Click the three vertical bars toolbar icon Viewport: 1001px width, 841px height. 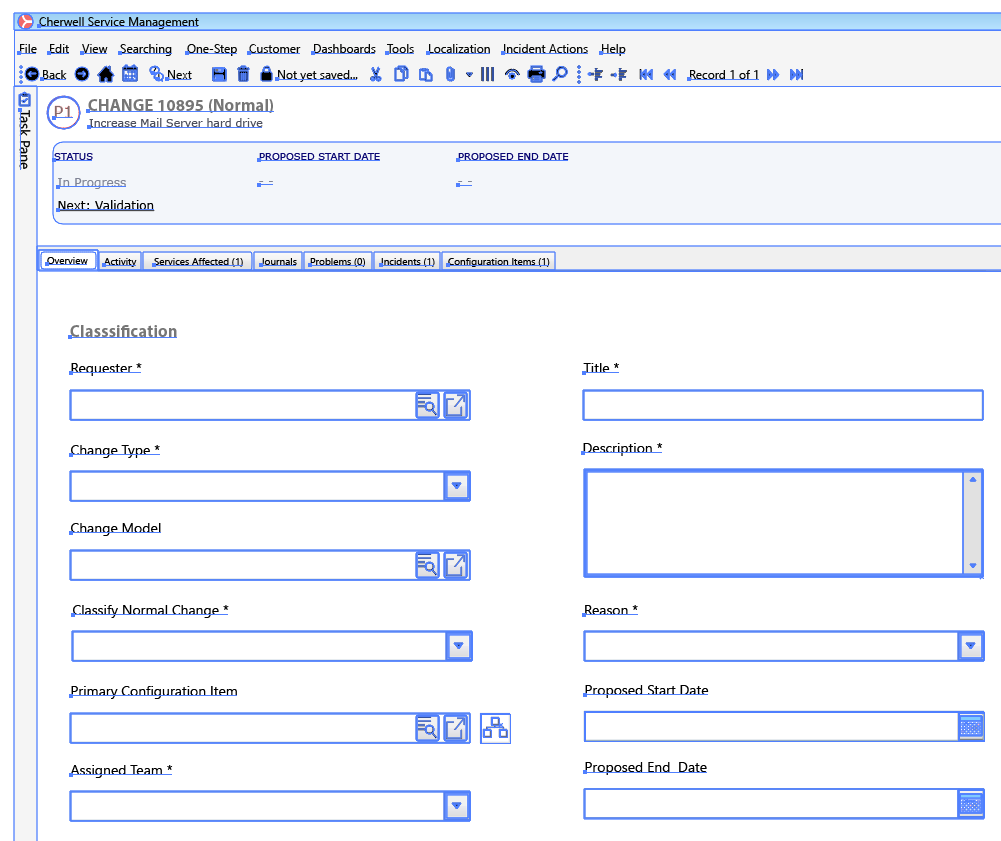pyautogui.click(x=487, y=74)
